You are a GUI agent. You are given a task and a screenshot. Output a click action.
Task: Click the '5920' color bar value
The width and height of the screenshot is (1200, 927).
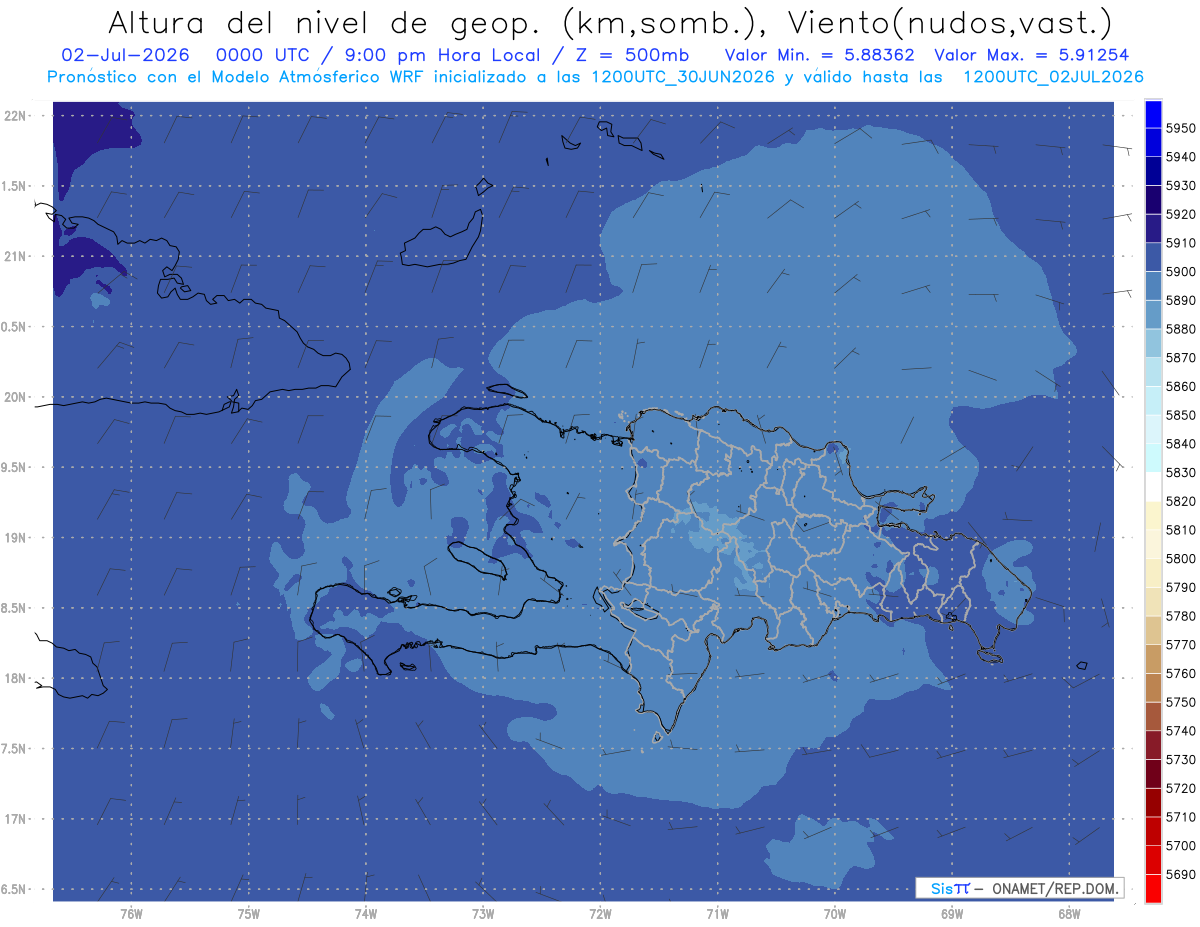click(x=1180, y=214)
